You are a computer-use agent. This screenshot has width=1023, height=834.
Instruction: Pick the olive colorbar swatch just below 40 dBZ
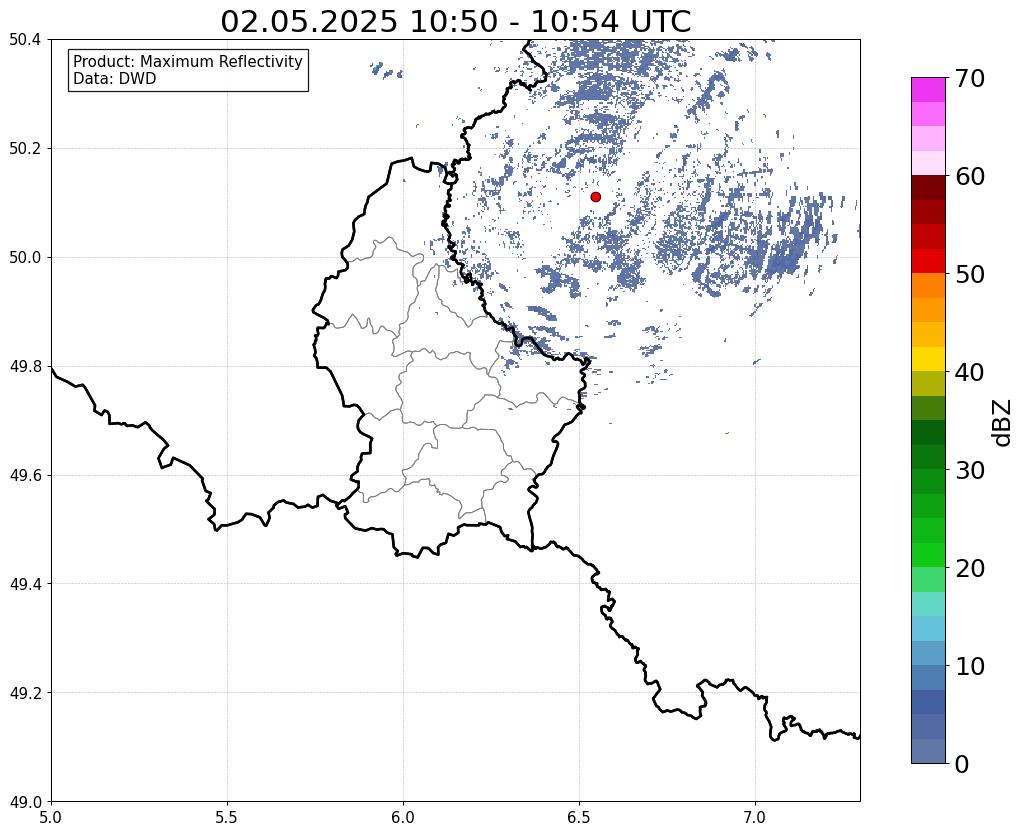[x=928, y=384]
